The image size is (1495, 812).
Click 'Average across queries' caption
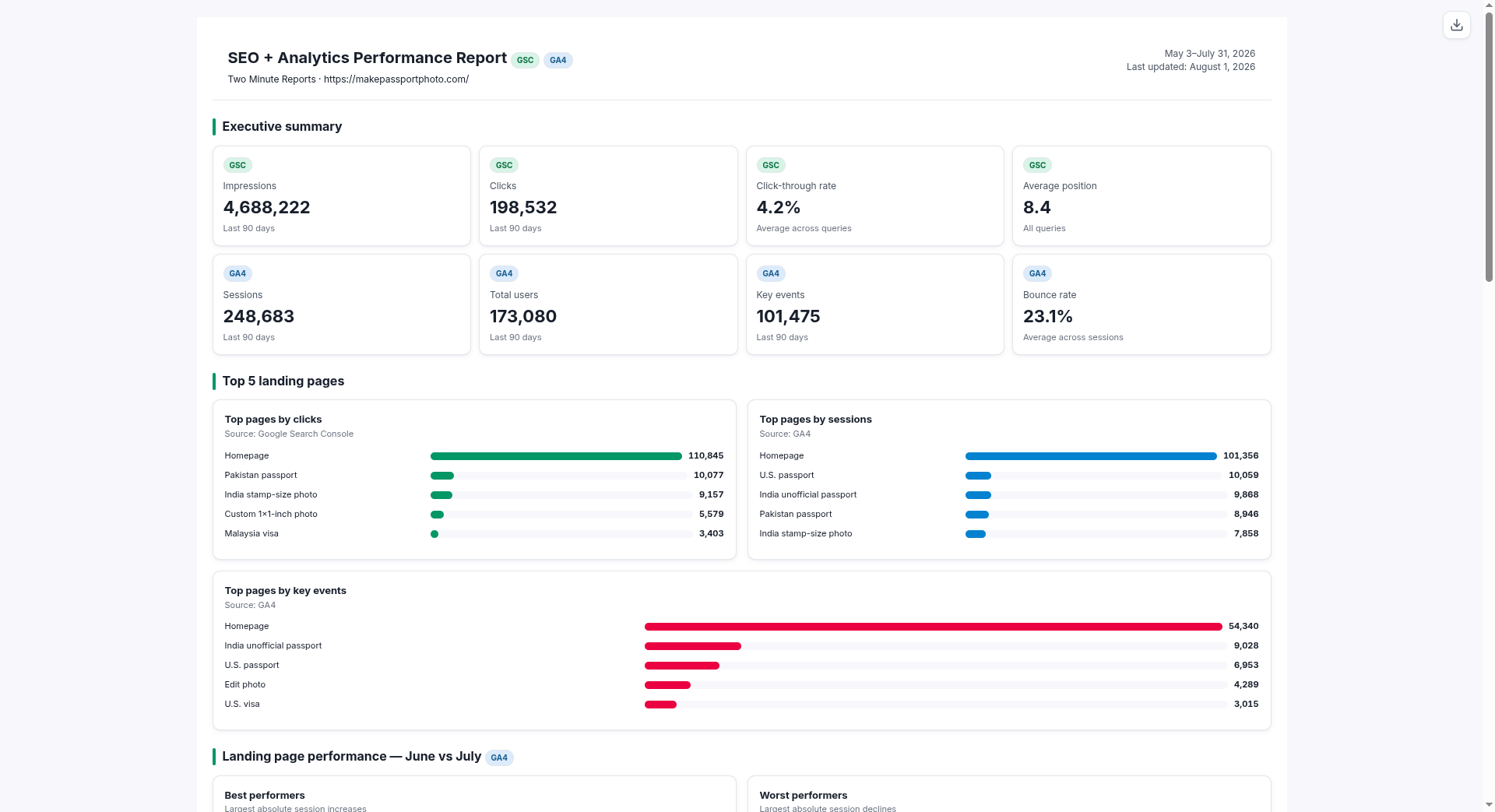(804, 229)
